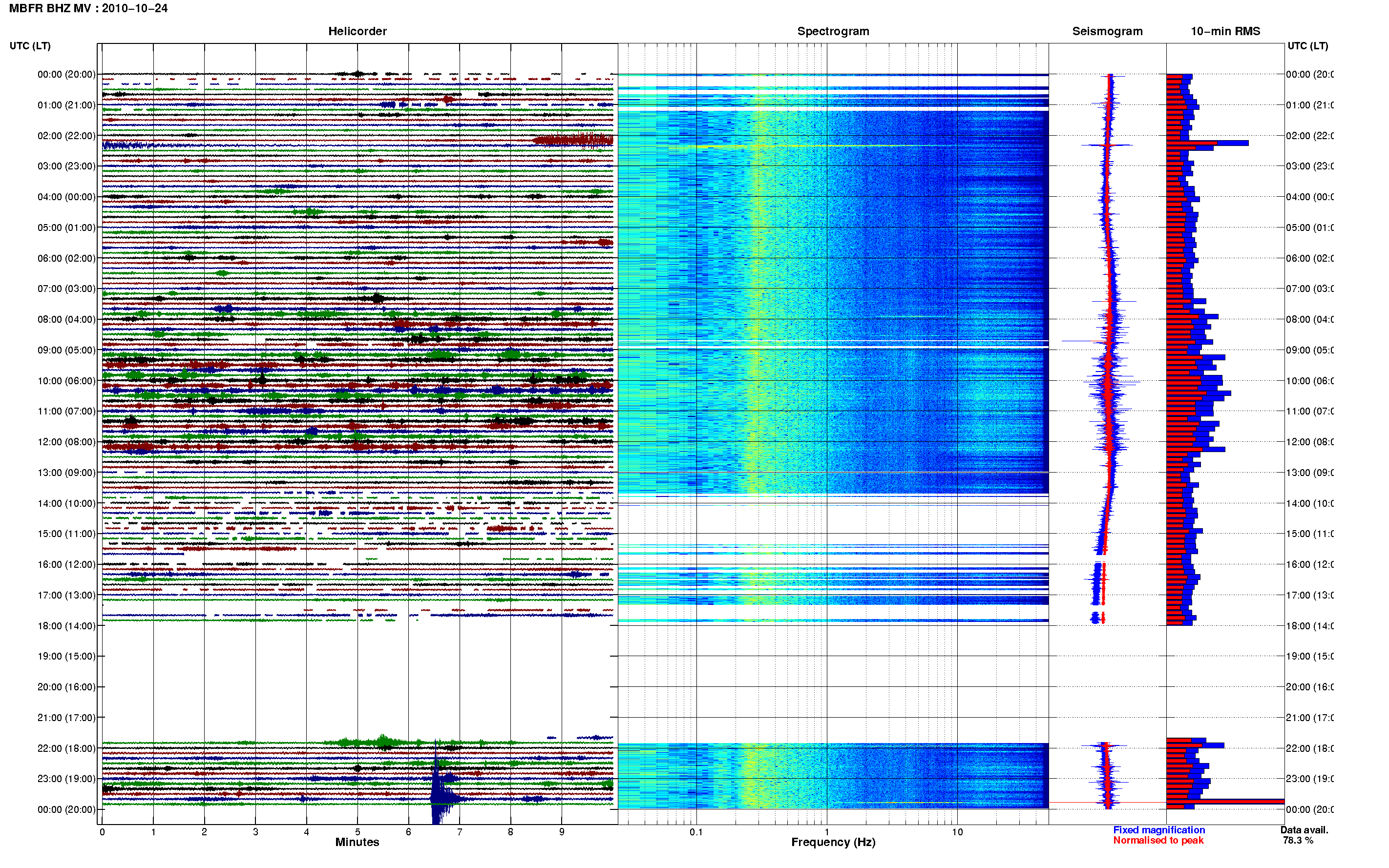This screenshot has height=868, width=1389.
Task: Click the 'Minutes' x-axis label
Action: pos(357,842)
